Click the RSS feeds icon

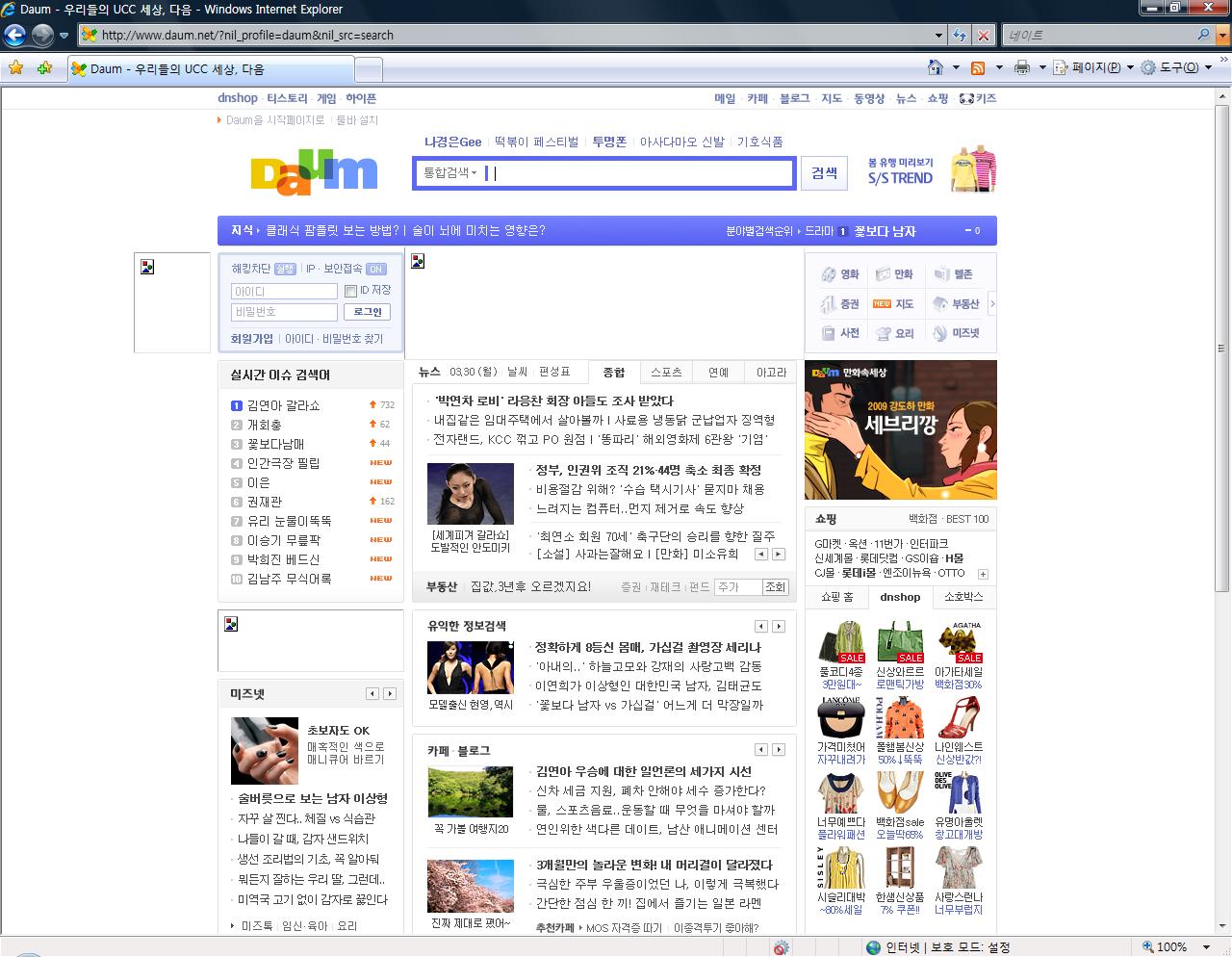tap(978, 67)
